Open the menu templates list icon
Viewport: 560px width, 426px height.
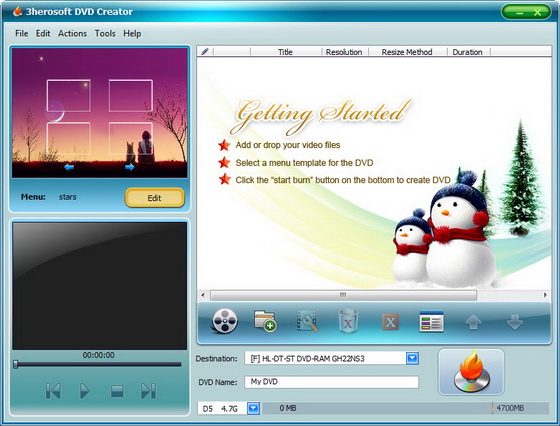pyautogui.click(x=431, y=321)
